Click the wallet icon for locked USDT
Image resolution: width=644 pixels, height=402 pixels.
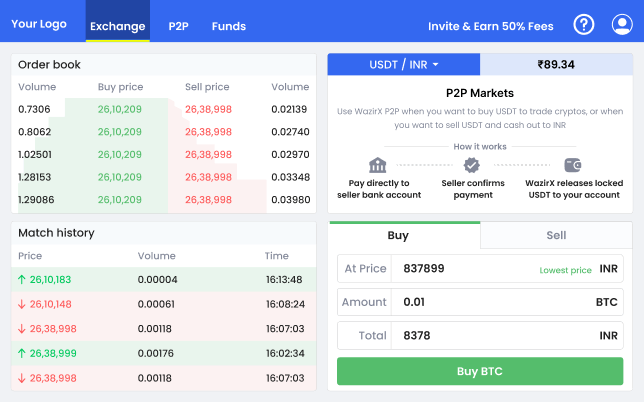pos(573,165)
